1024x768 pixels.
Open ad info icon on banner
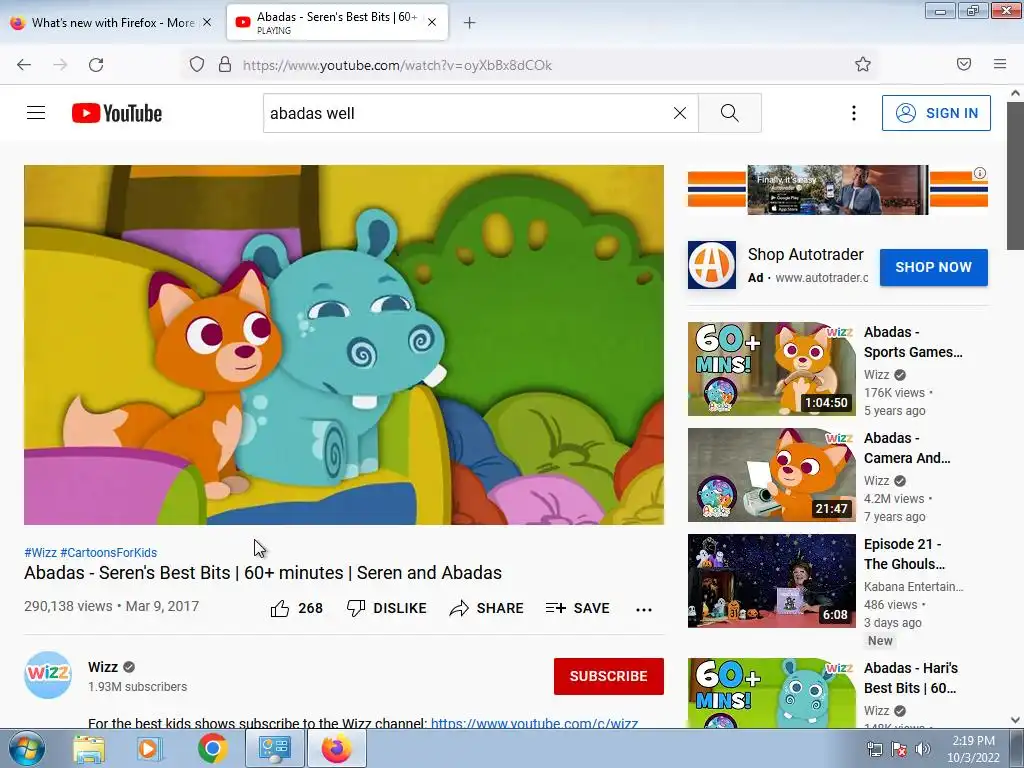980,173
